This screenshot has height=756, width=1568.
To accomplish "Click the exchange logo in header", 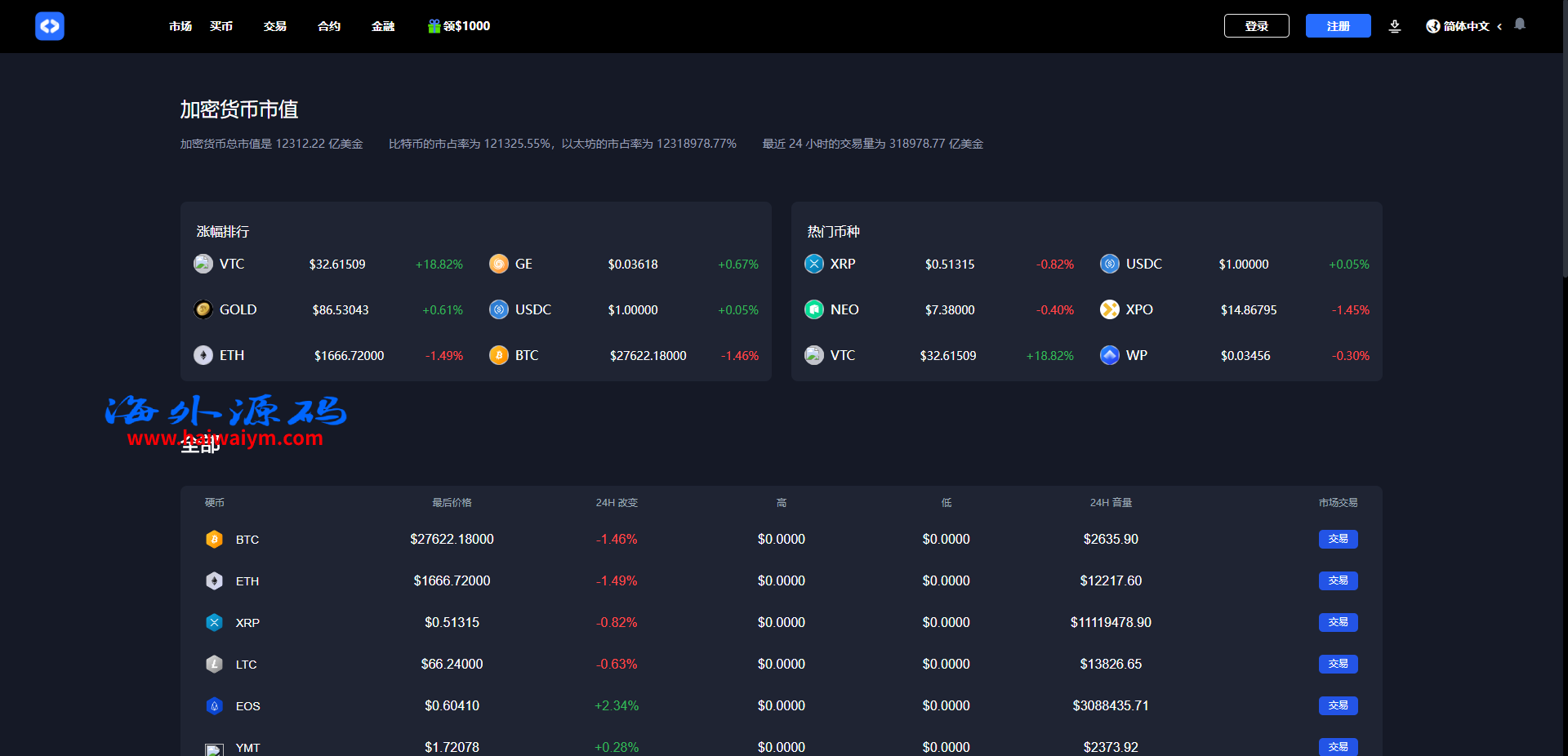I will (50, 26).
